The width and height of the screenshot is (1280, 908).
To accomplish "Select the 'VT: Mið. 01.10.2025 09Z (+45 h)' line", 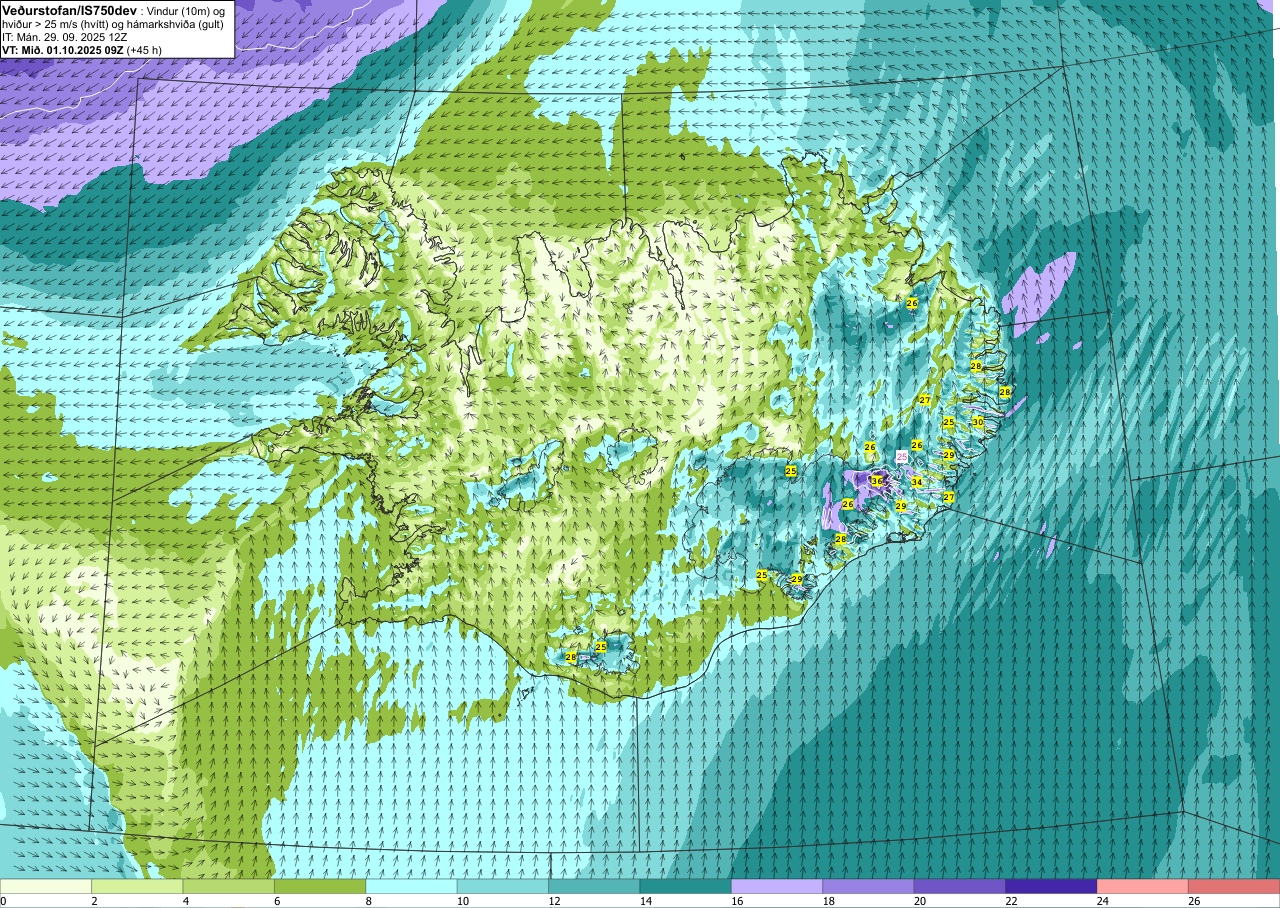I will (x=82, y=49).
